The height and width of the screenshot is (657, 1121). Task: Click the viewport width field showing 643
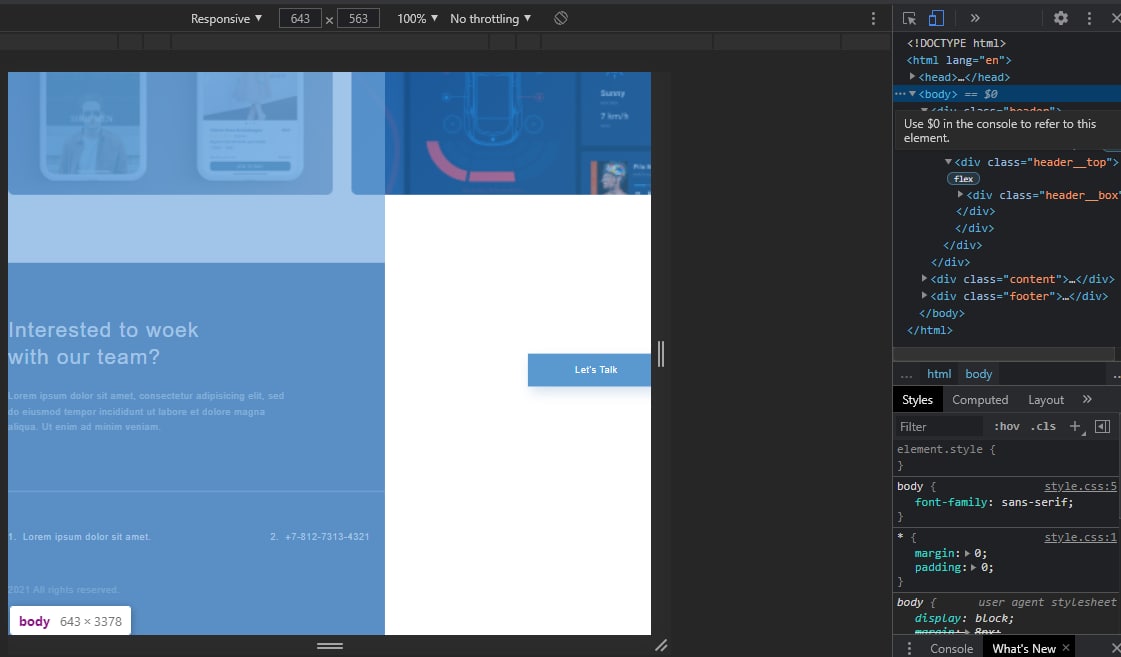(300, 19)
